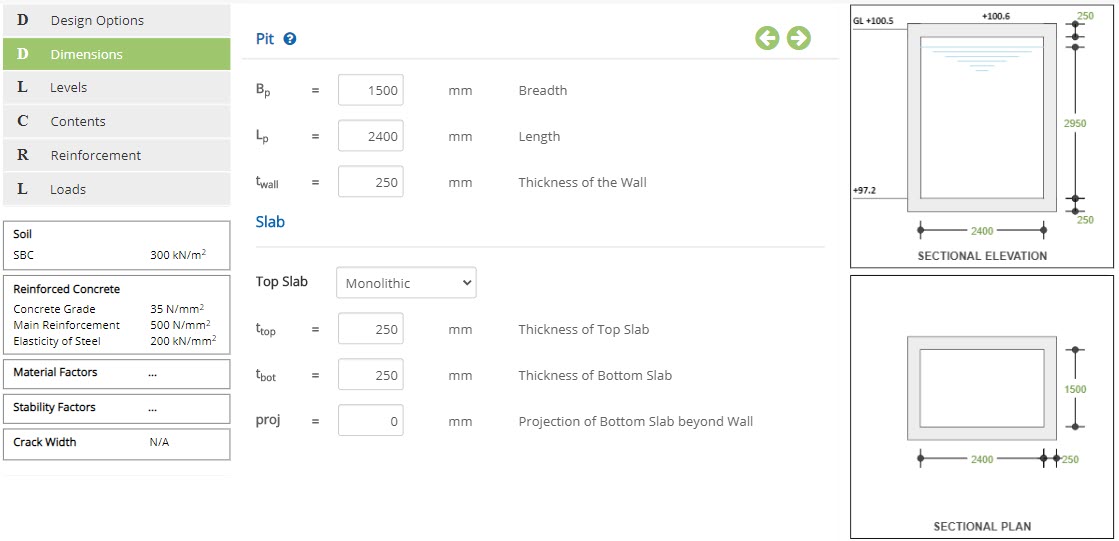1119x541 pixels.
Task: Select the Dimensions menu item
Action: pyautogui.click(x=116, y=54)
